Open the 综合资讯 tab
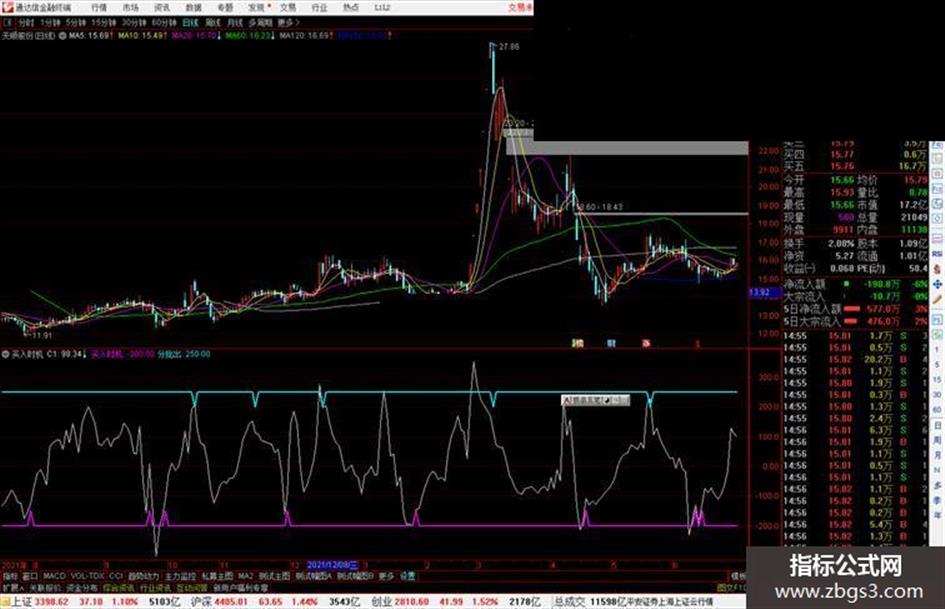 pyautogui.click(x=119, y=587)
